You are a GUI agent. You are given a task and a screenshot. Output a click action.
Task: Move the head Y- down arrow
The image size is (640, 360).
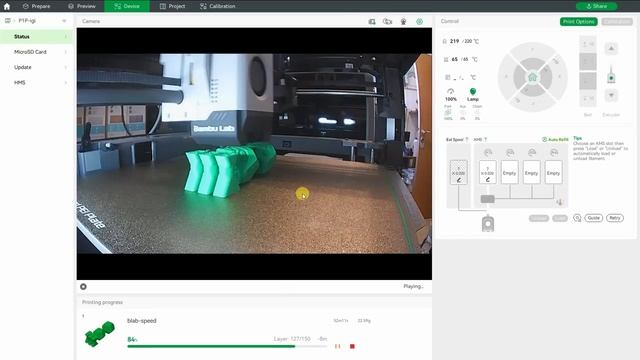(532, 104)
